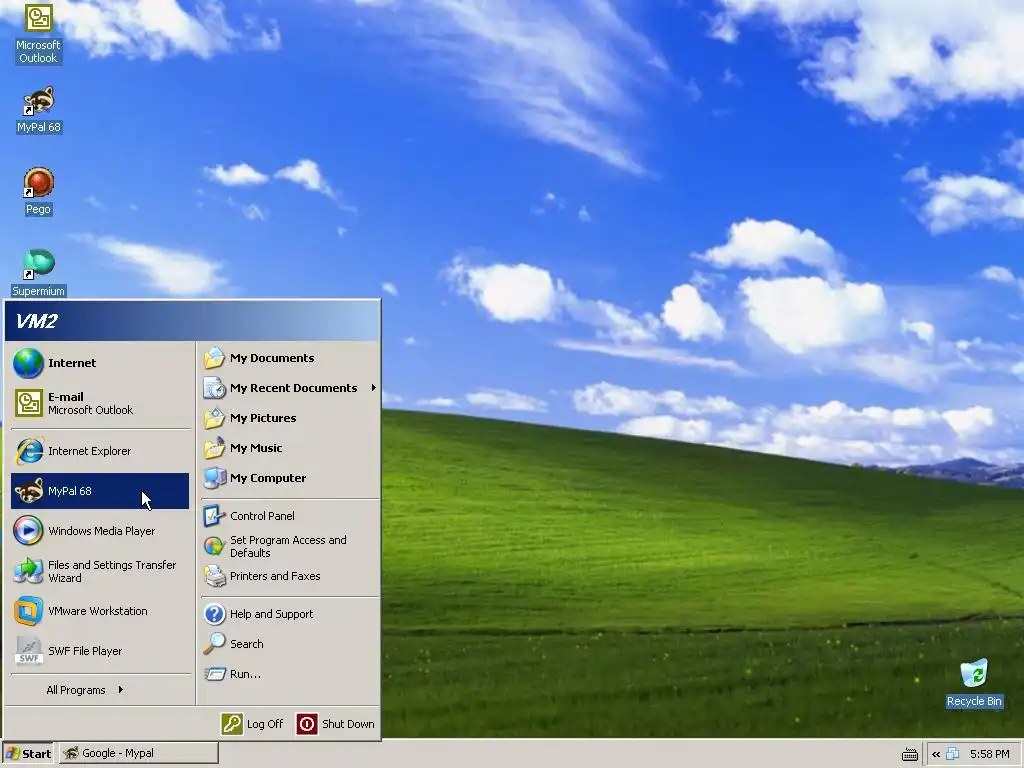
Task: Open My Music folder
Action: pos(290,448)
